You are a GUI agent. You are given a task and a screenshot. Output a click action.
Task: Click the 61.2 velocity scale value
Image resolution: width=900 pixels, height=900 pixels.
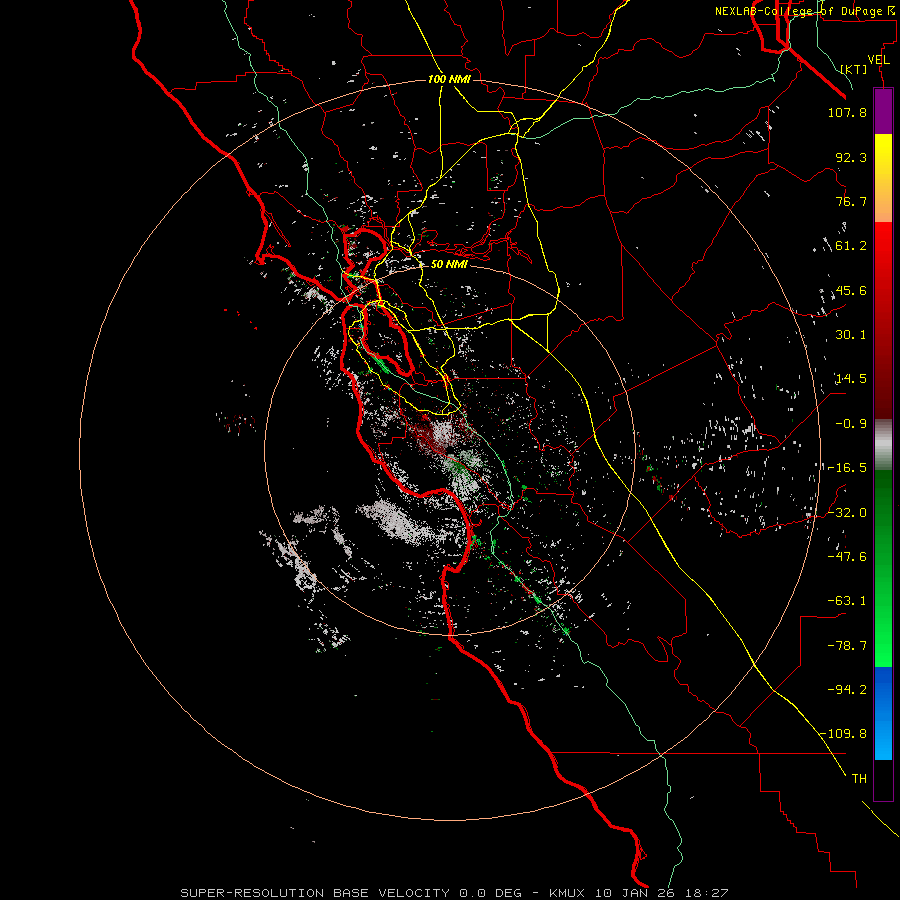(851, 246)
